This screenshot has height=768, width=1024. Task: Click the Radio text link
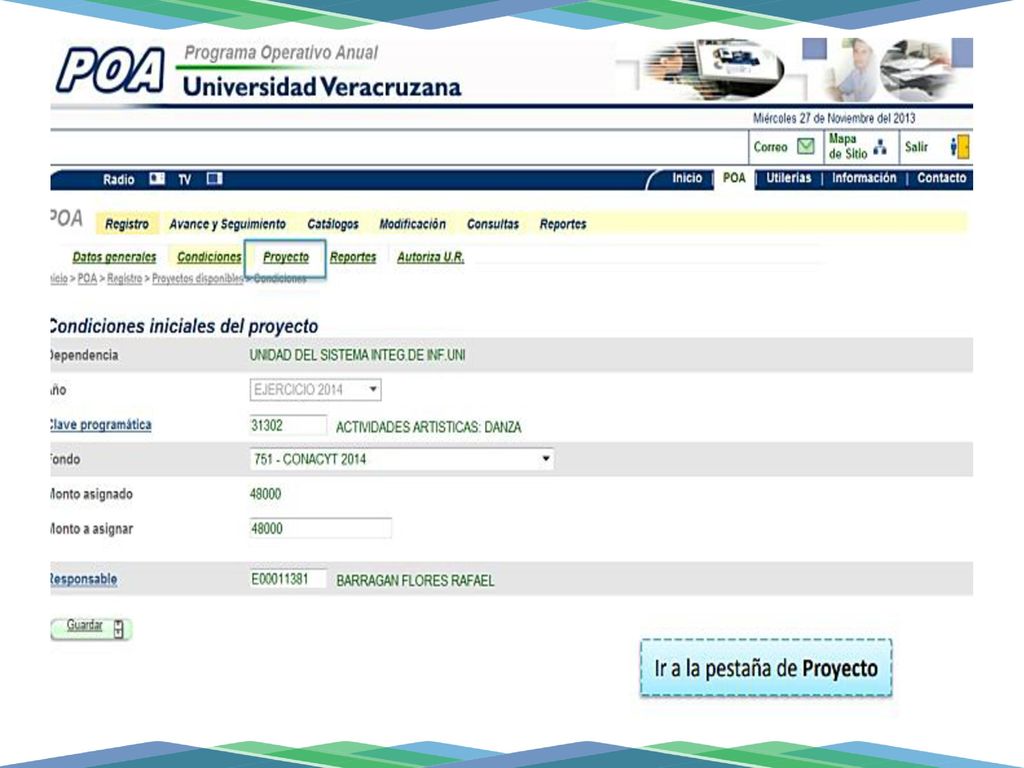point(118,179)
